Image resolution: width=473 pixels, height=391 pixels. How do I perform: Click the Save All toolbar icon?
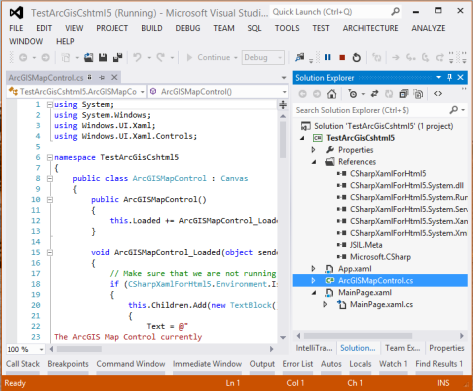(x=117, y=58)
